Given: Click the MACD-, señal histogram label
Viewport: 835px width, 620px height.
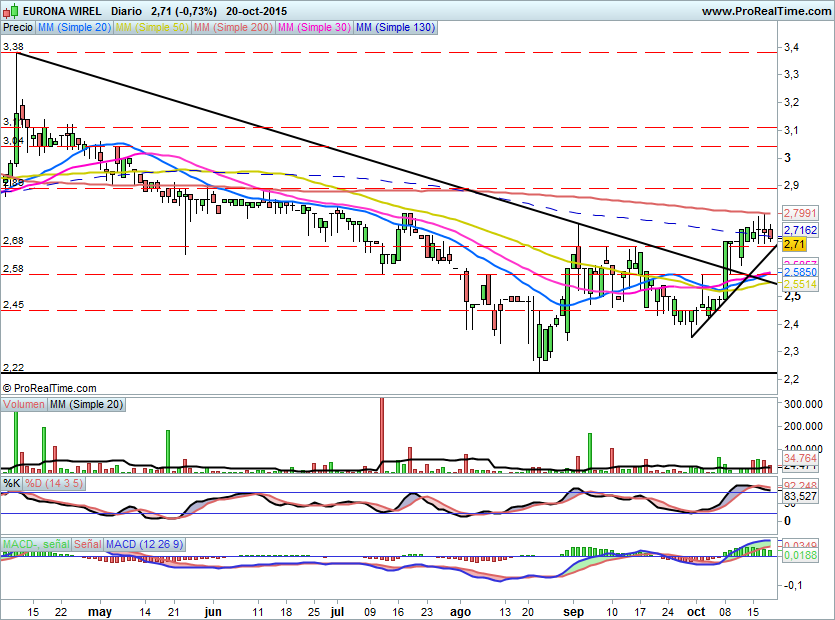Looking at the screenshot, I should [36, 544].
